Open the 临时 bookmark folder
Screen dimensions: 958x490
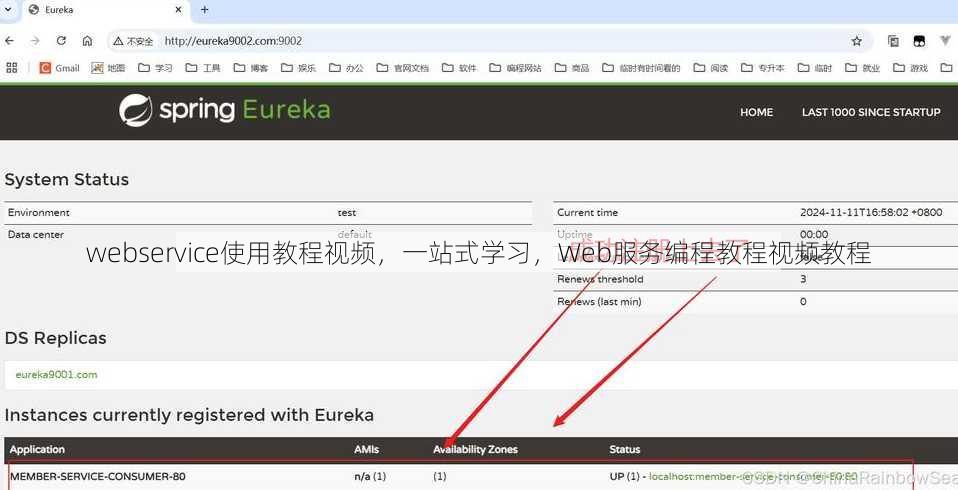(x=814, y=68)
